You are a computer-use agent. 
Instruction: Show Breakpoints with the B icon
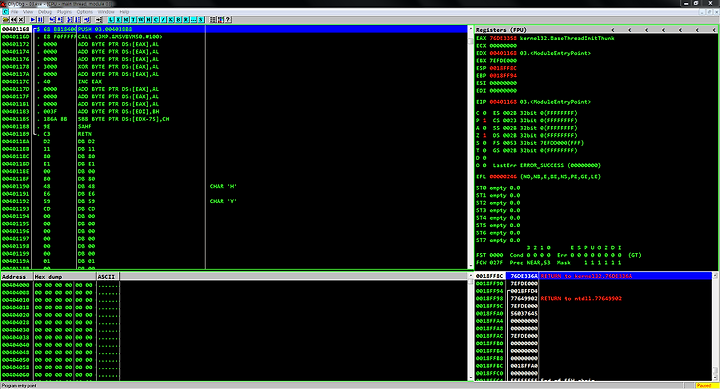coord(178,20)
